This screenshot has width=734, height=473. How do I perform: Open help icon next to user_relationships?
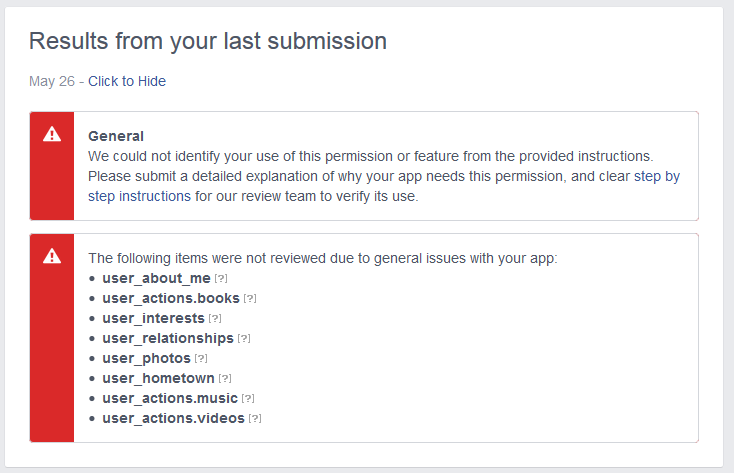244,338
